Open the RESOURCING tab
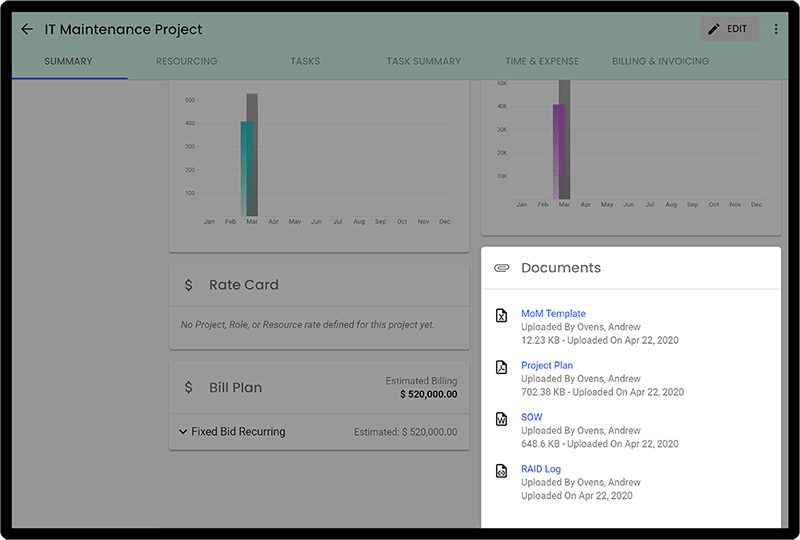The height and width of the screenshot is (540, 800). (187, 61)
